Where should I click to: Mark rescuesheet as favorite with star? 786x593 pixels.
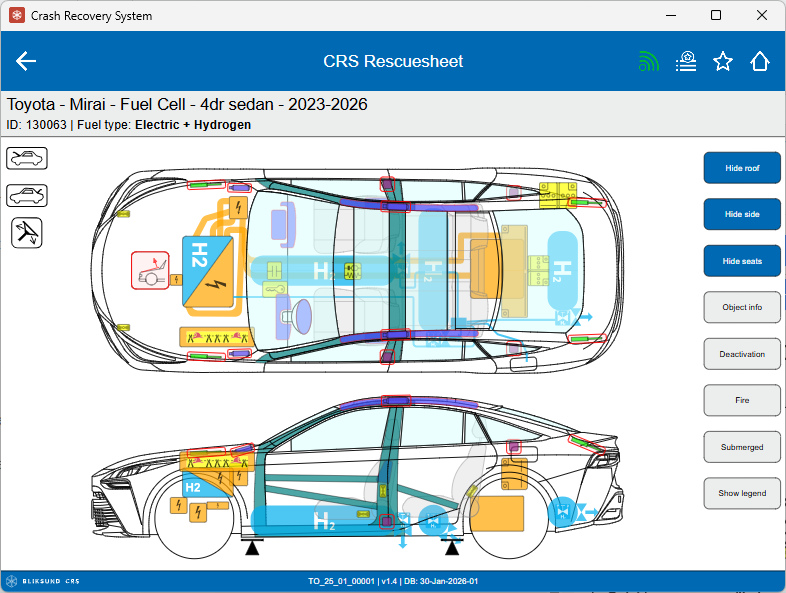(x=723, y=61)
